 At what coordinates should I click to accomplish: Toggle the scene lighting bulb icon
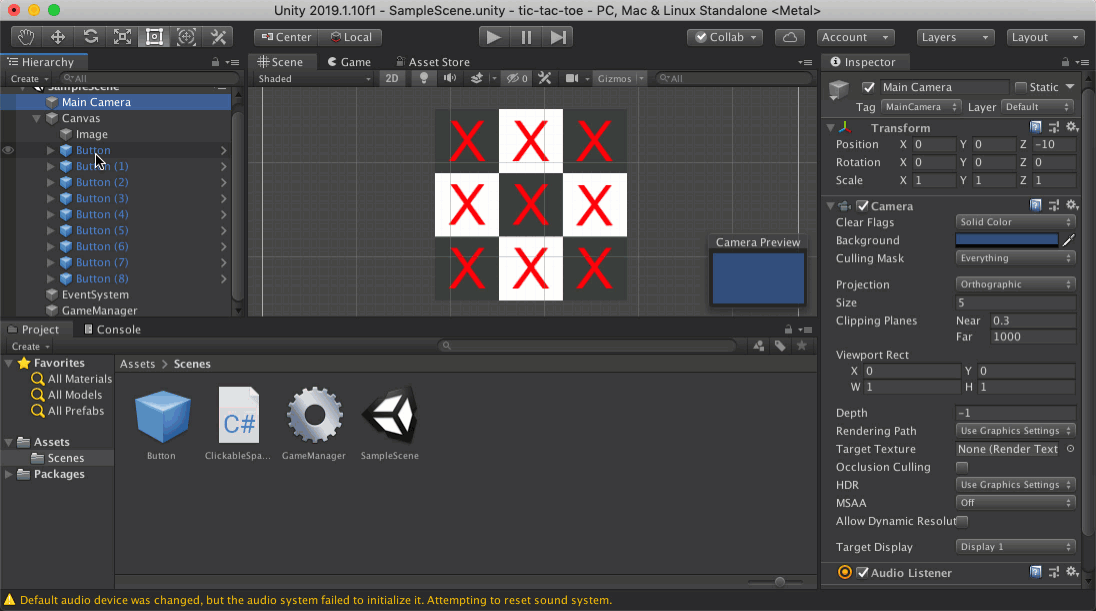(x=424, y=78)
